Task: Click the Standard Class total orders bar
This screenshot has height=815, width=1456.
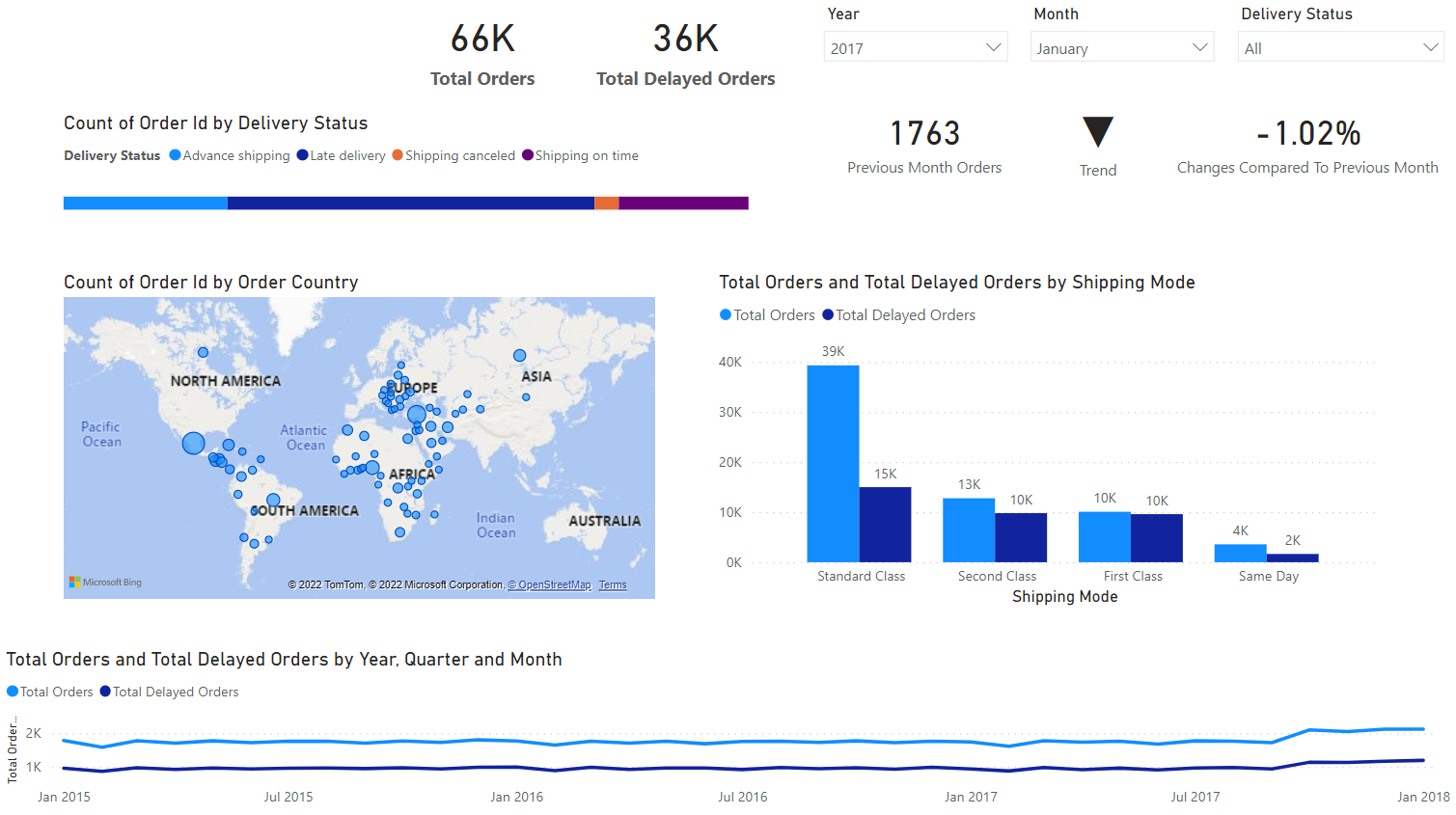Action: (x=833, y=463)
